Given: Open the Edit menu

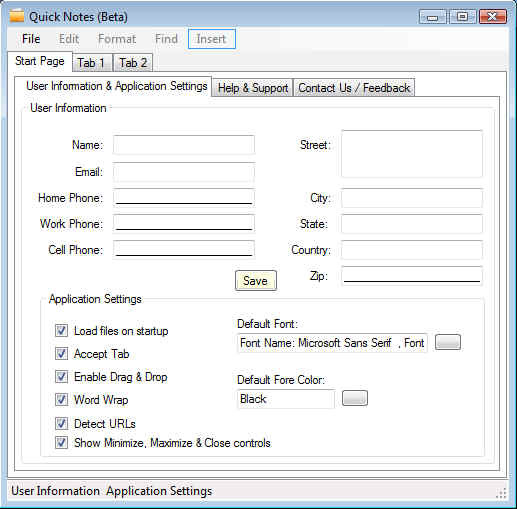Looking at the screenshot, I should (69, 39).
